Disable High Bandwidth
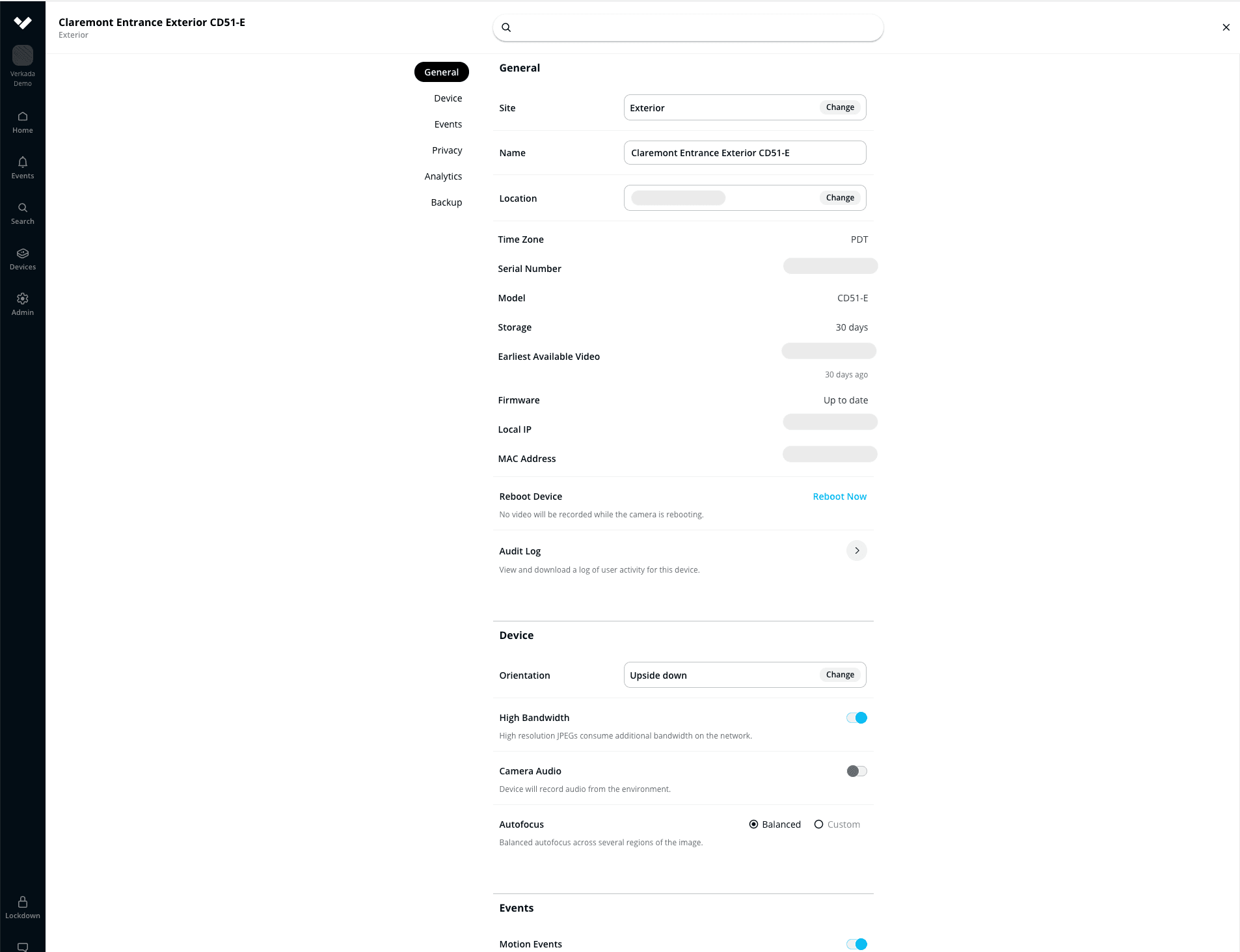Viewport: 1240px width, 952px height. coord(856,717)
